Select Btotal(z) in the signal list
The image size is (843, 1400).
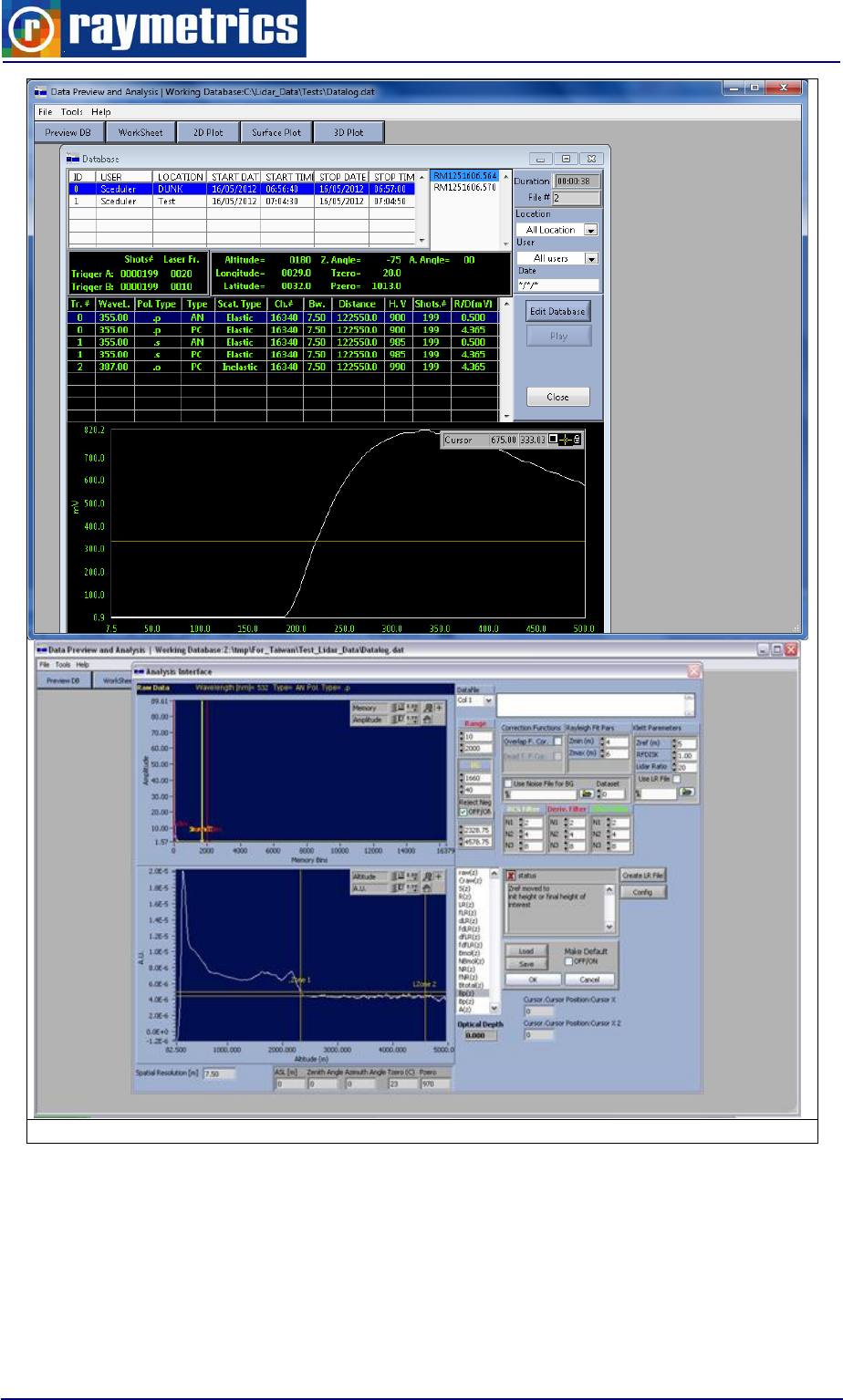pyautogui.click(x=474, y=985)
